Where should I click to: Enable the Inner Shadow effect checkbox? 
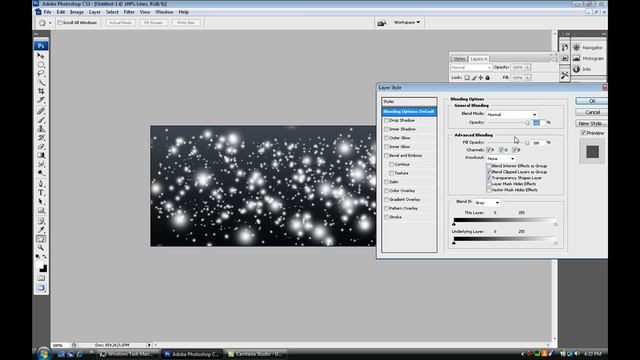pyautogui.click(x=386, y=129)
